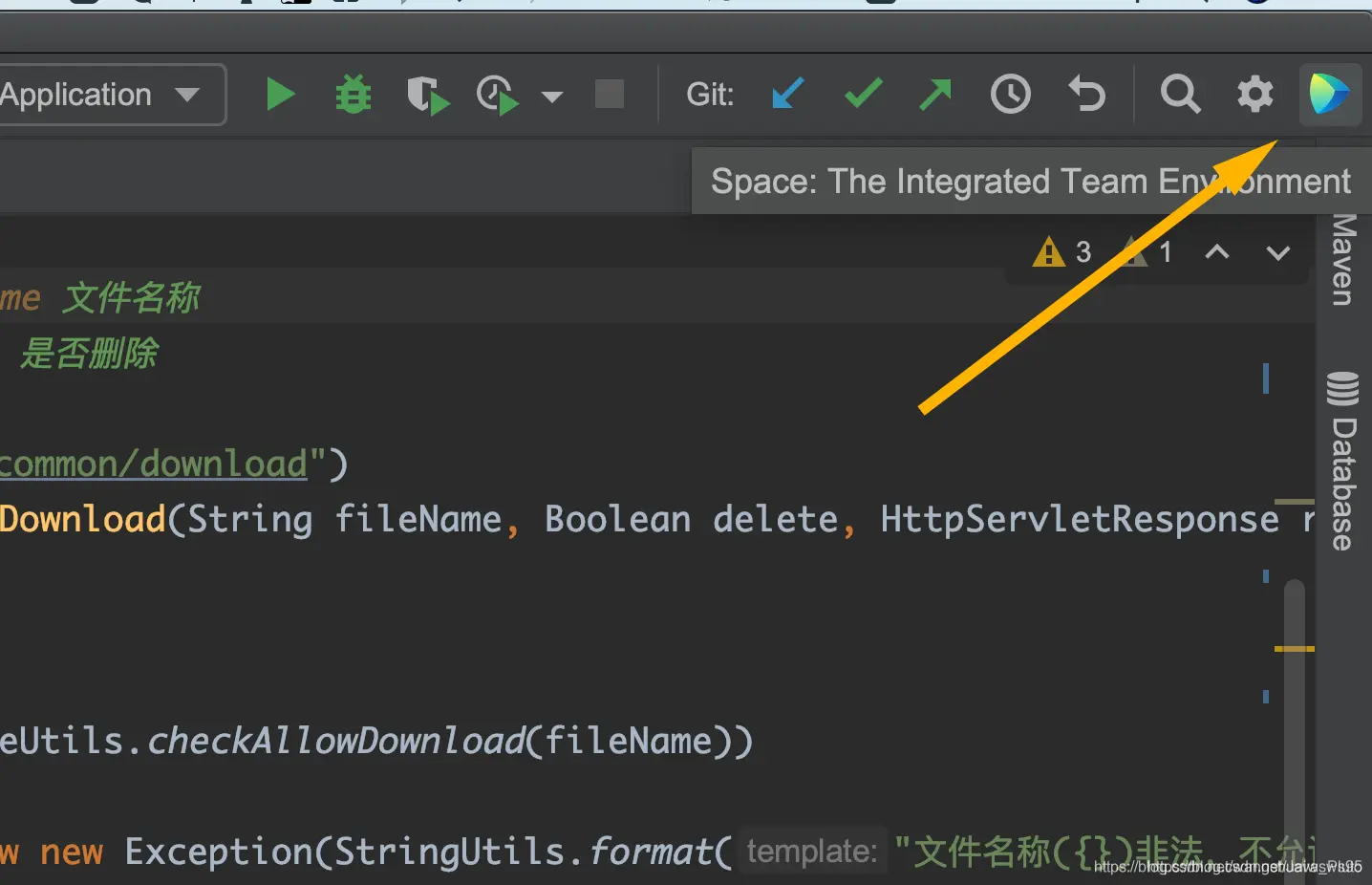Open Search Everywhere magnifier icon
1372x885 pixels.
coord(1180,95)
